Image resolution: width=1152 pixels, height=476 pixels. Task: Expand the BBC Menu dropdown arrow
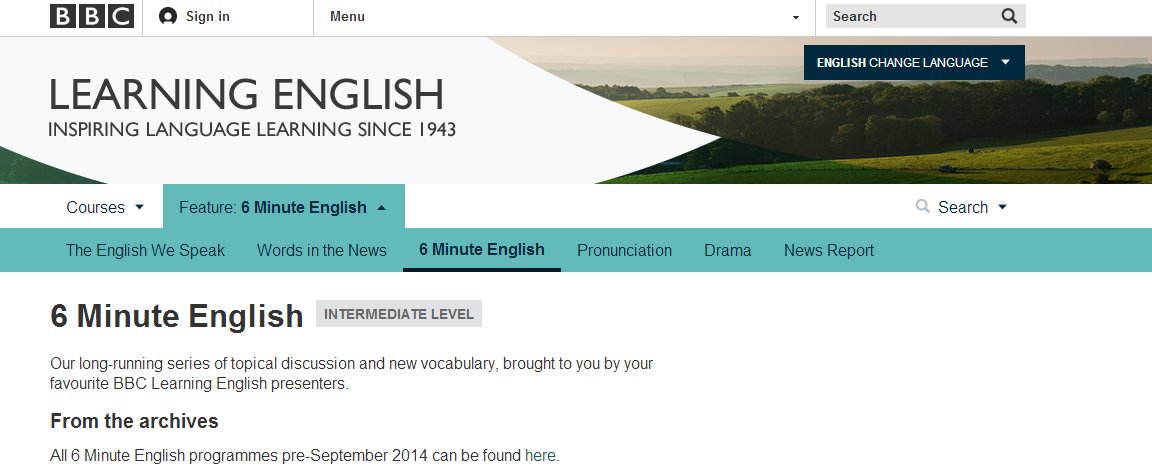[796, 18]
